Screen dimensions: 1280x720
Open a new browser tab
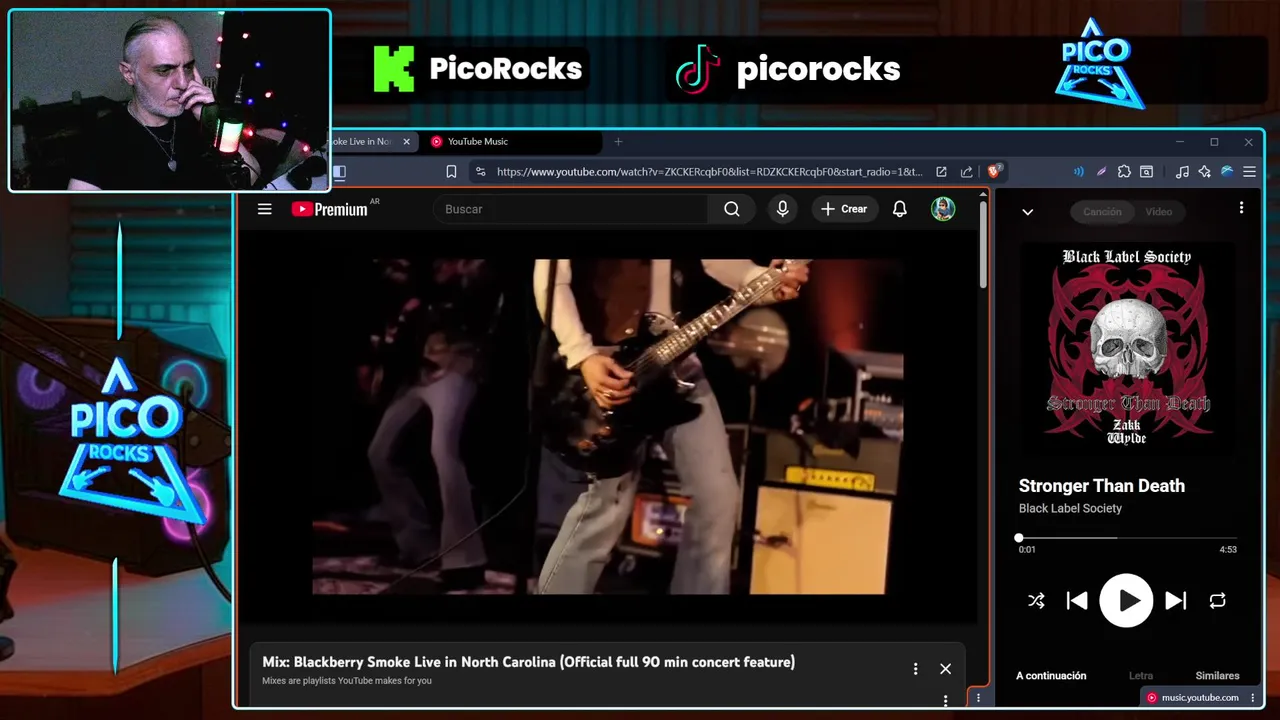(618, 142)
